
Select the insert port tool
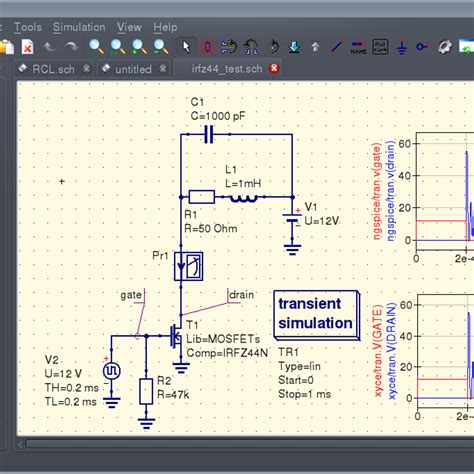423,47
